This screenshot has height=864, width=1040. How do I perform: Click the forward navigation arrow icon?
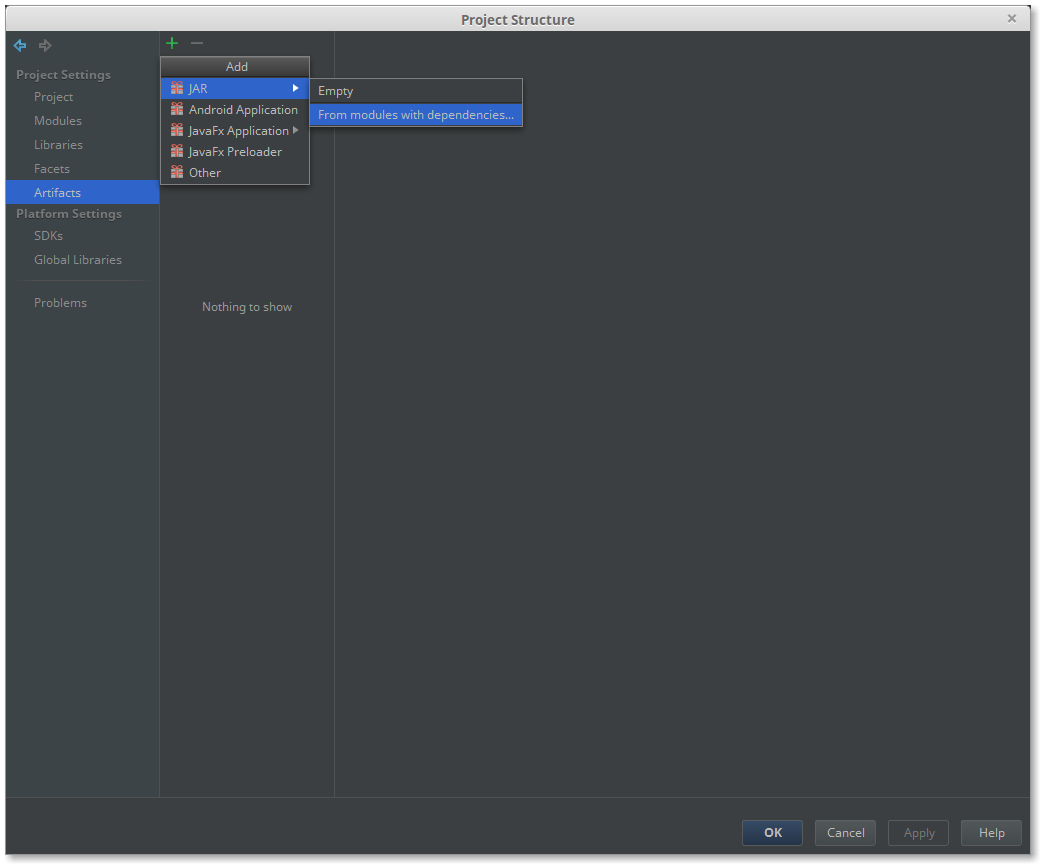(45, 46)
